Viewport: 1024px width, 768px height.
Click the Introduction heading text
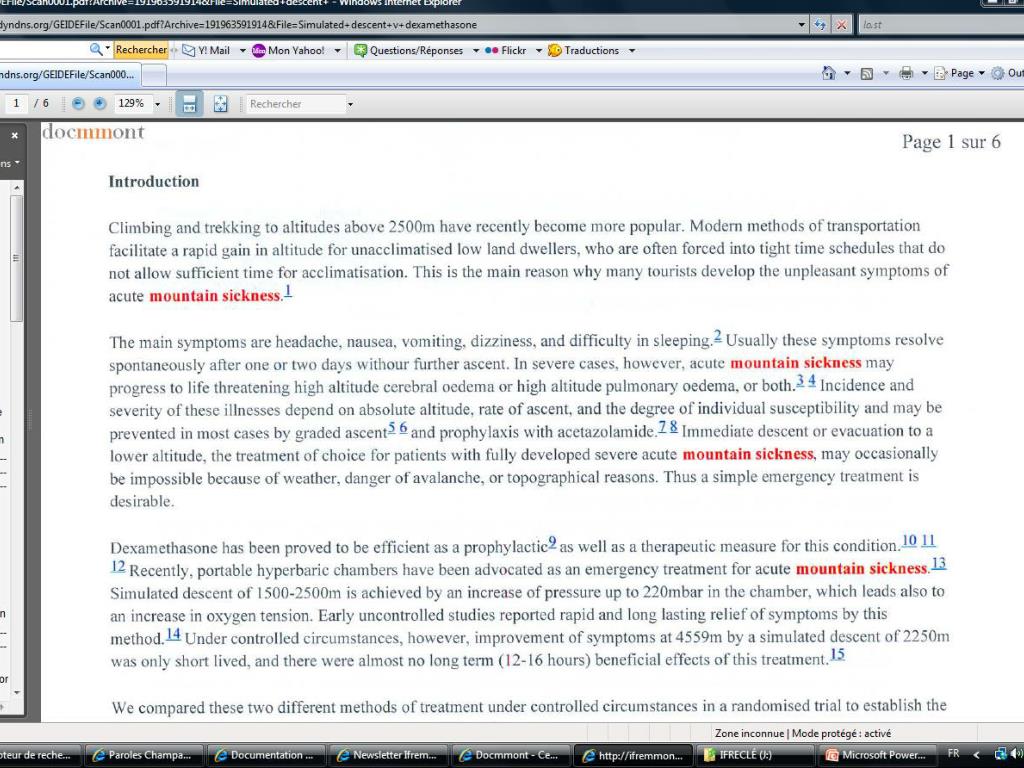click(153, 182)
